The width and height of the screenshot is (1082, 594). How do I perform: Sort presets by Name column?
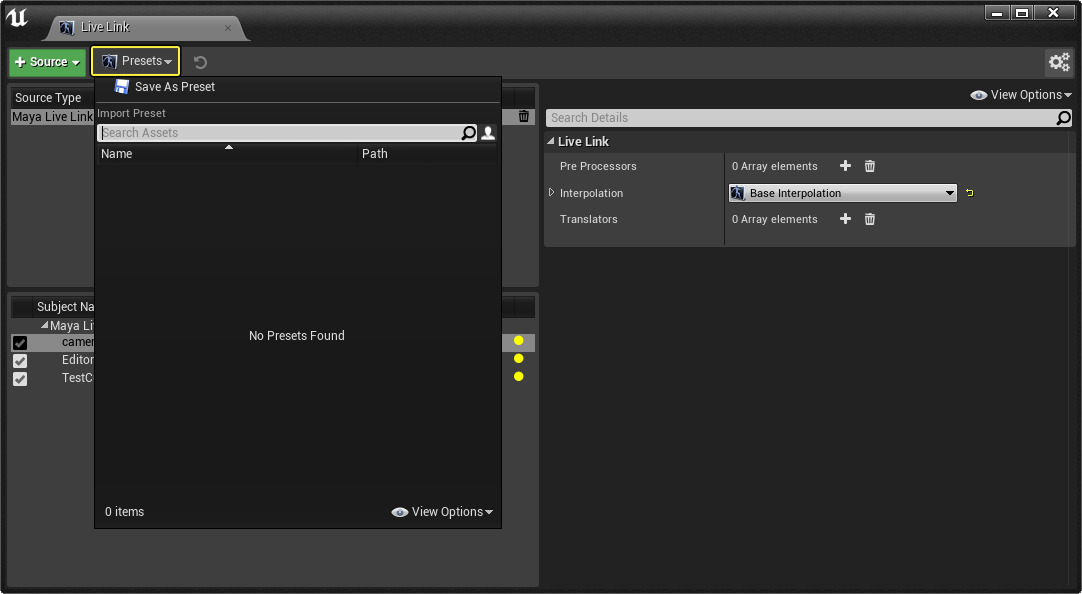227,154
